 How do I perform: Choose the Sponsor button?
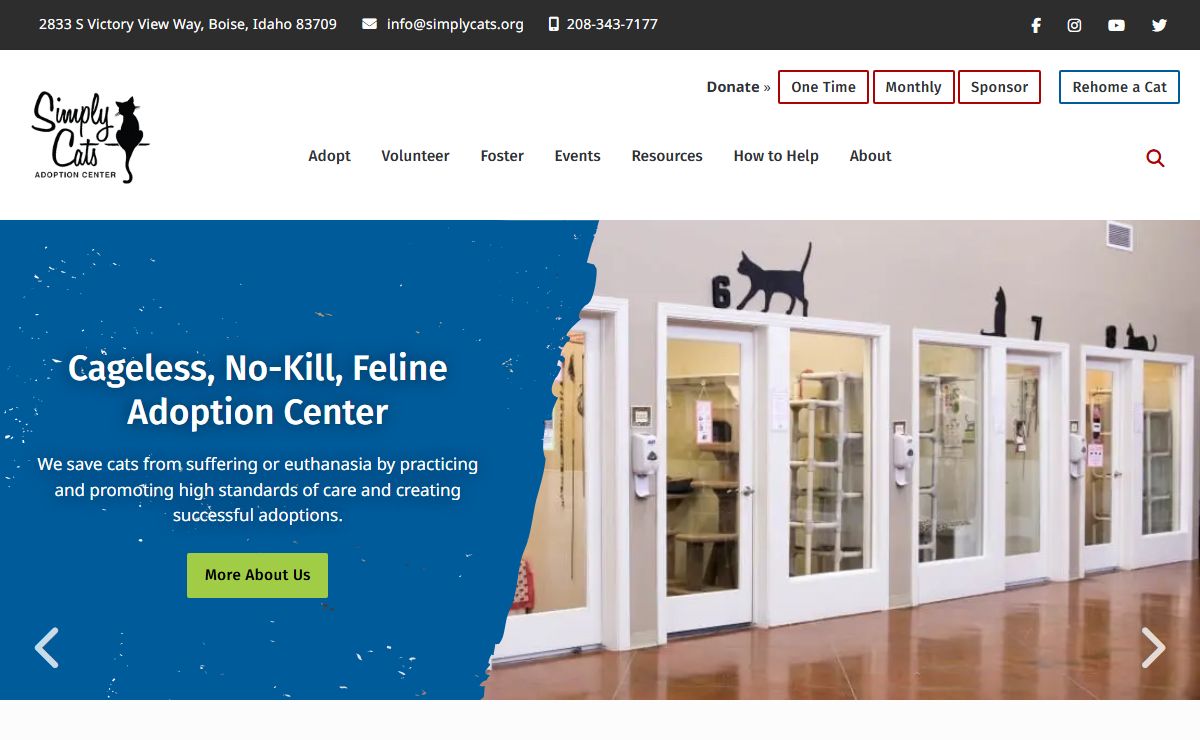click(x=999, y=87)
